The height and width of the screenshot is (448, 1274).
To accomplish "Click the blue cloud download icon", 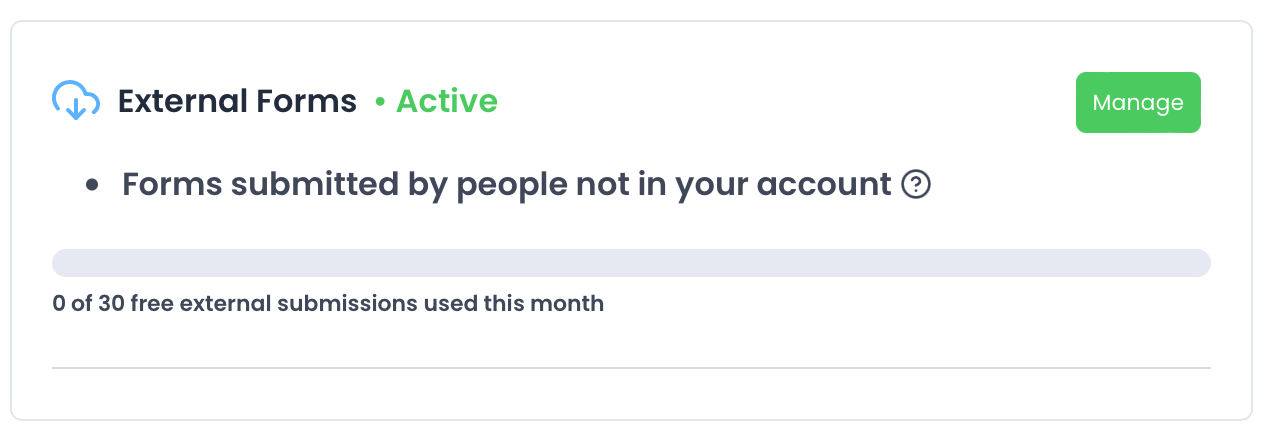I will pos(76,101).
